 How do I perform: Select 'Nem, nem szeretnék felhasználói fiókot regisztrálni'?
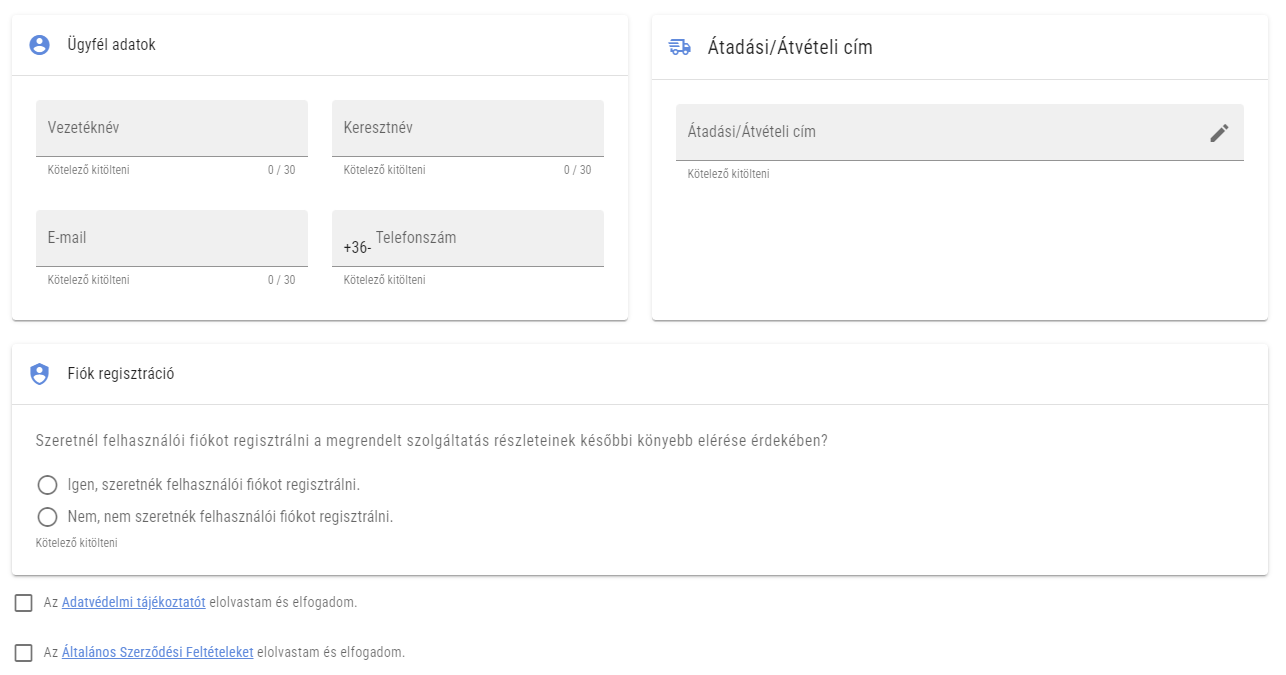click(x=47, y=517)
